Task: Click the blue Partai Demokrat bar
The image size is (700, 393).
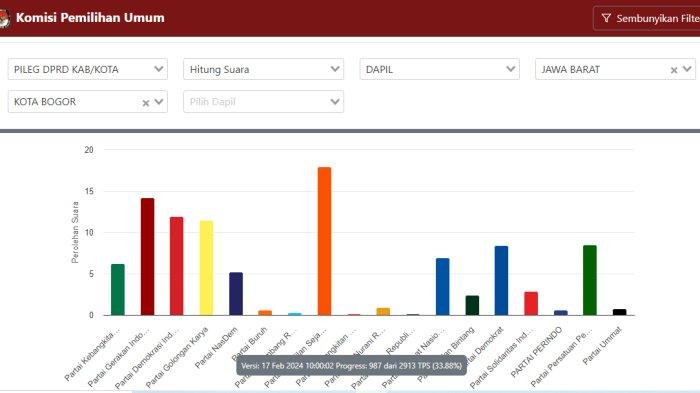Action: (501, 280)
